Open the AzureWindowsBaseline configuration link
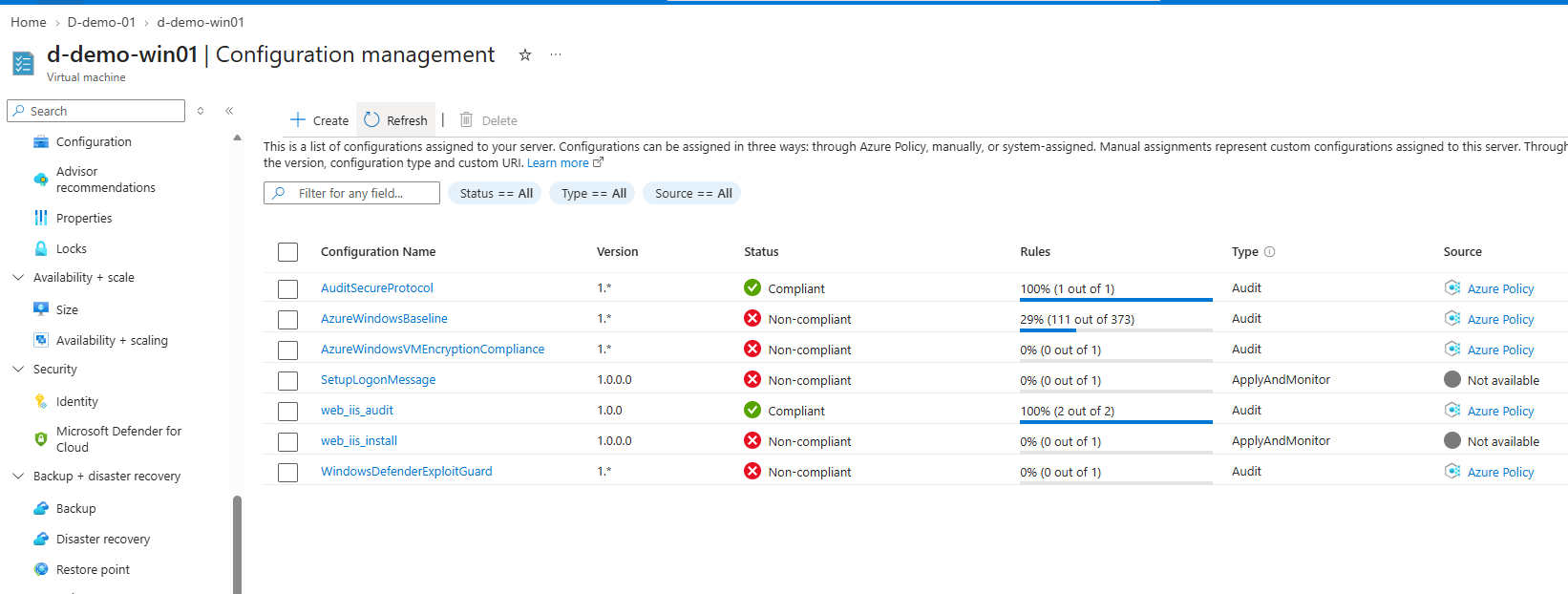The width and height of the screenshot is (1568, 594). (x=384, y=318)
